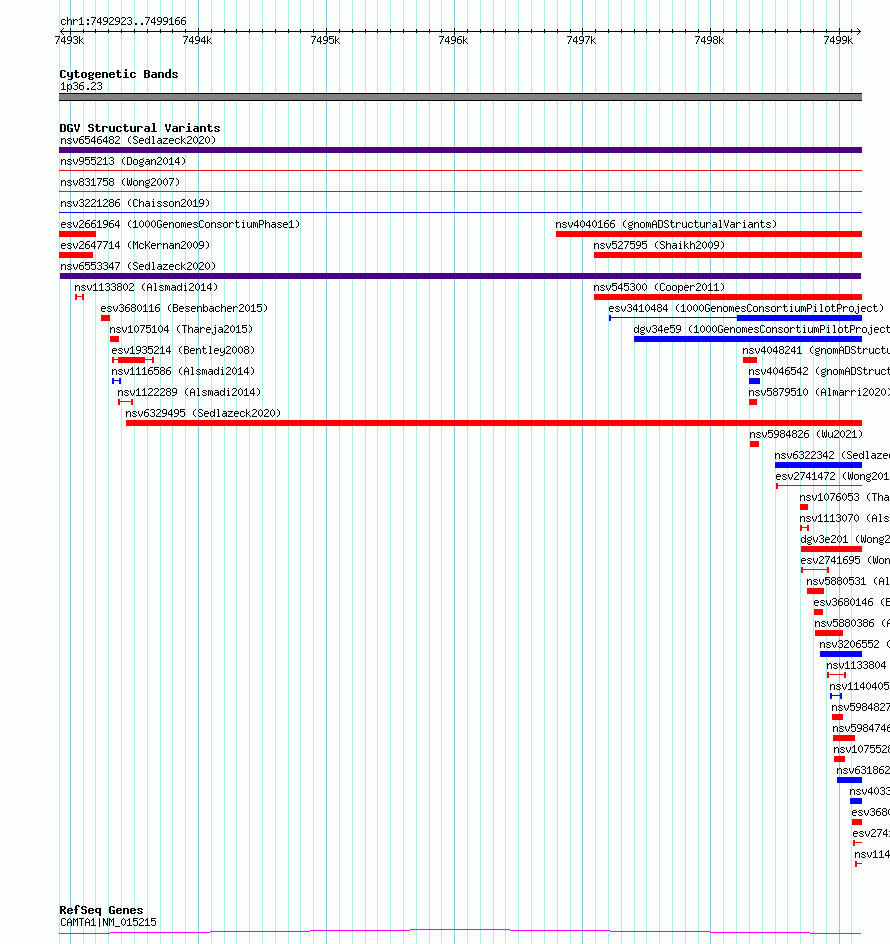
Task: Click the nsv5879510 (Almarri2020) label
Action: (x=819, y=393)
